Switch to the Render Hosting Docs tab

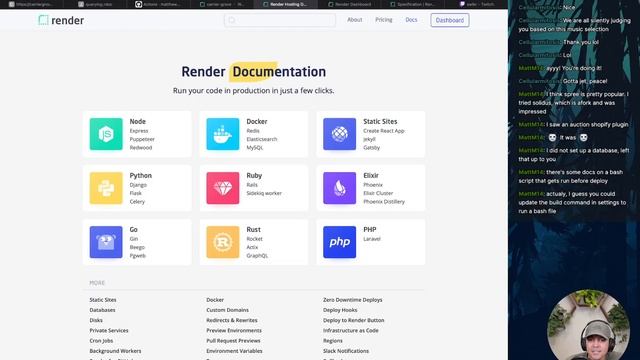[286, 4]
